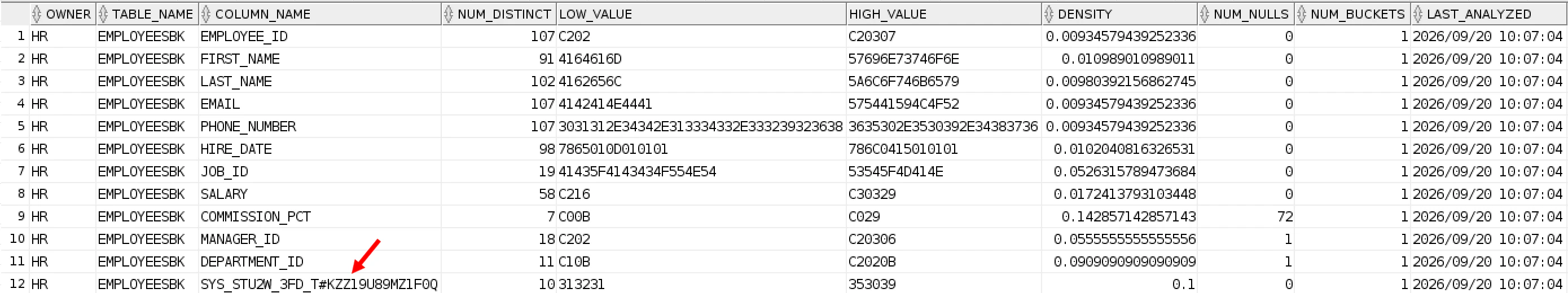Select the EMAIL cell
This screenshot has width=1568, height=293.
pos(320,104)
